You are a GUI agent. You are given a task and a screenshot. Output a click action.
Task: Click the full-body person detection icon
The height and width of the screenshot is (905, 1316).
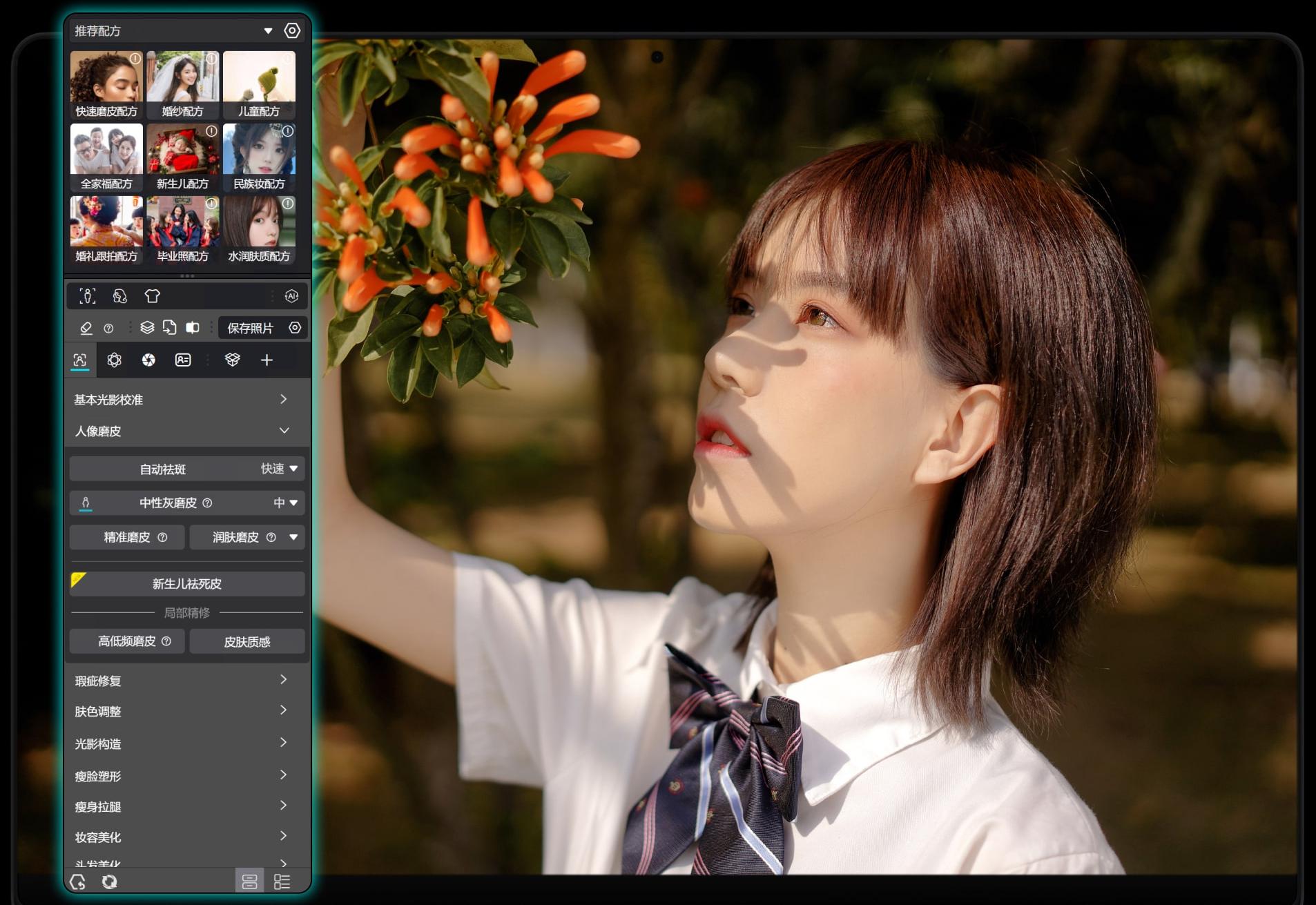88,296
